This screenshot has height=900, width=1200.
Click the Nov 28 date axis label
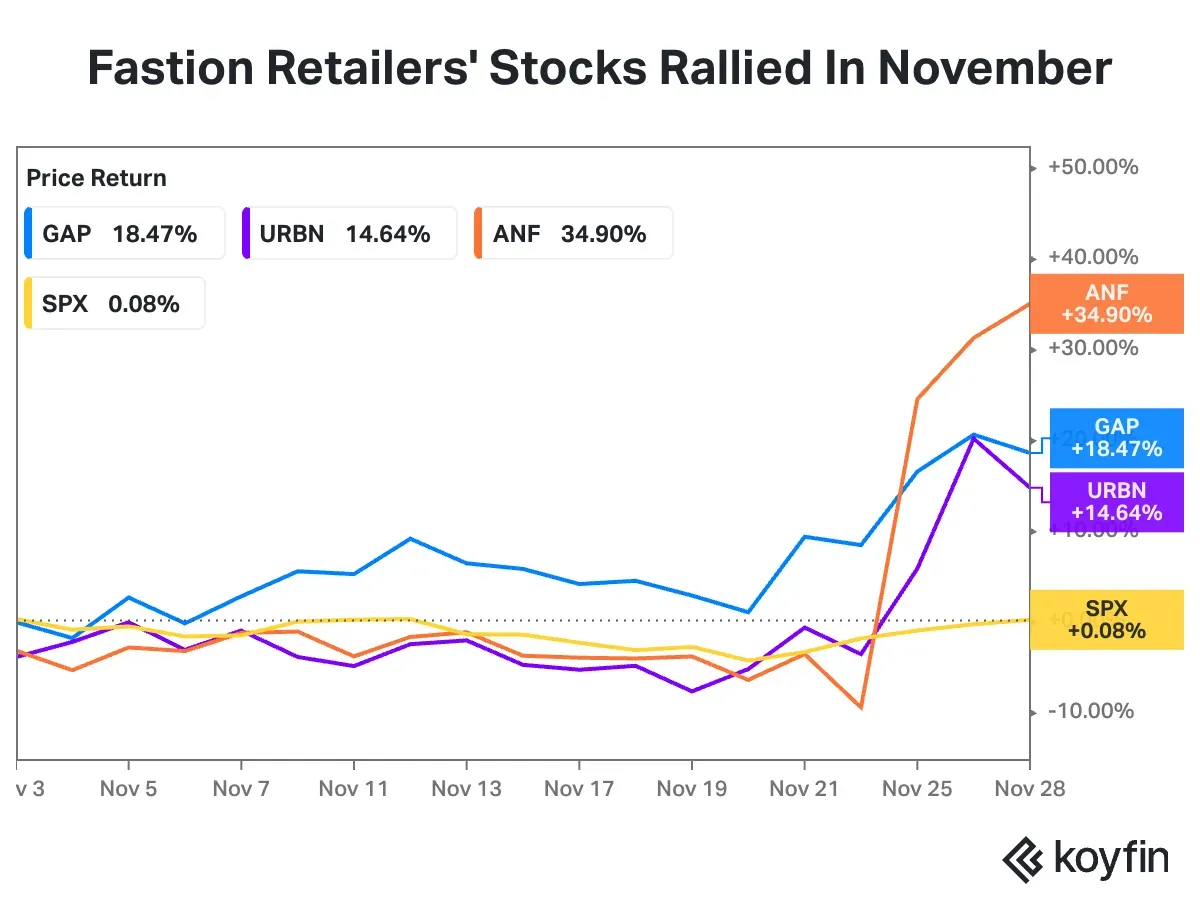(1029, 788)
